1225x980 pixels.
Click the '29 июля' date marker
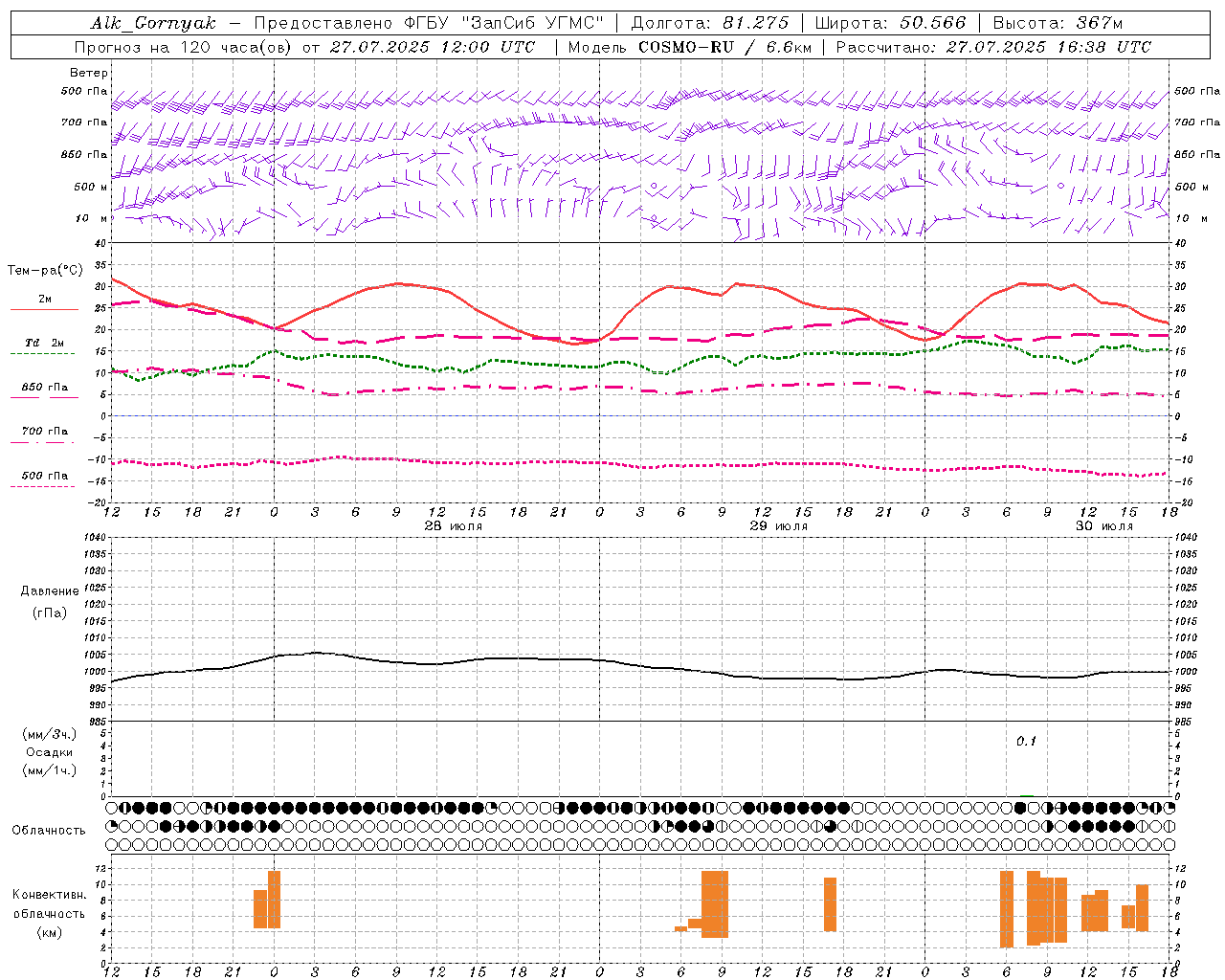pos(778,526)
